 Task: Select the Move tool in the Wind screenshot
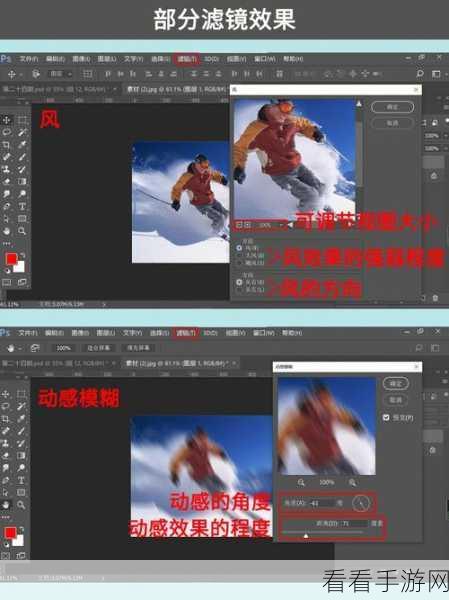[7, 120]
